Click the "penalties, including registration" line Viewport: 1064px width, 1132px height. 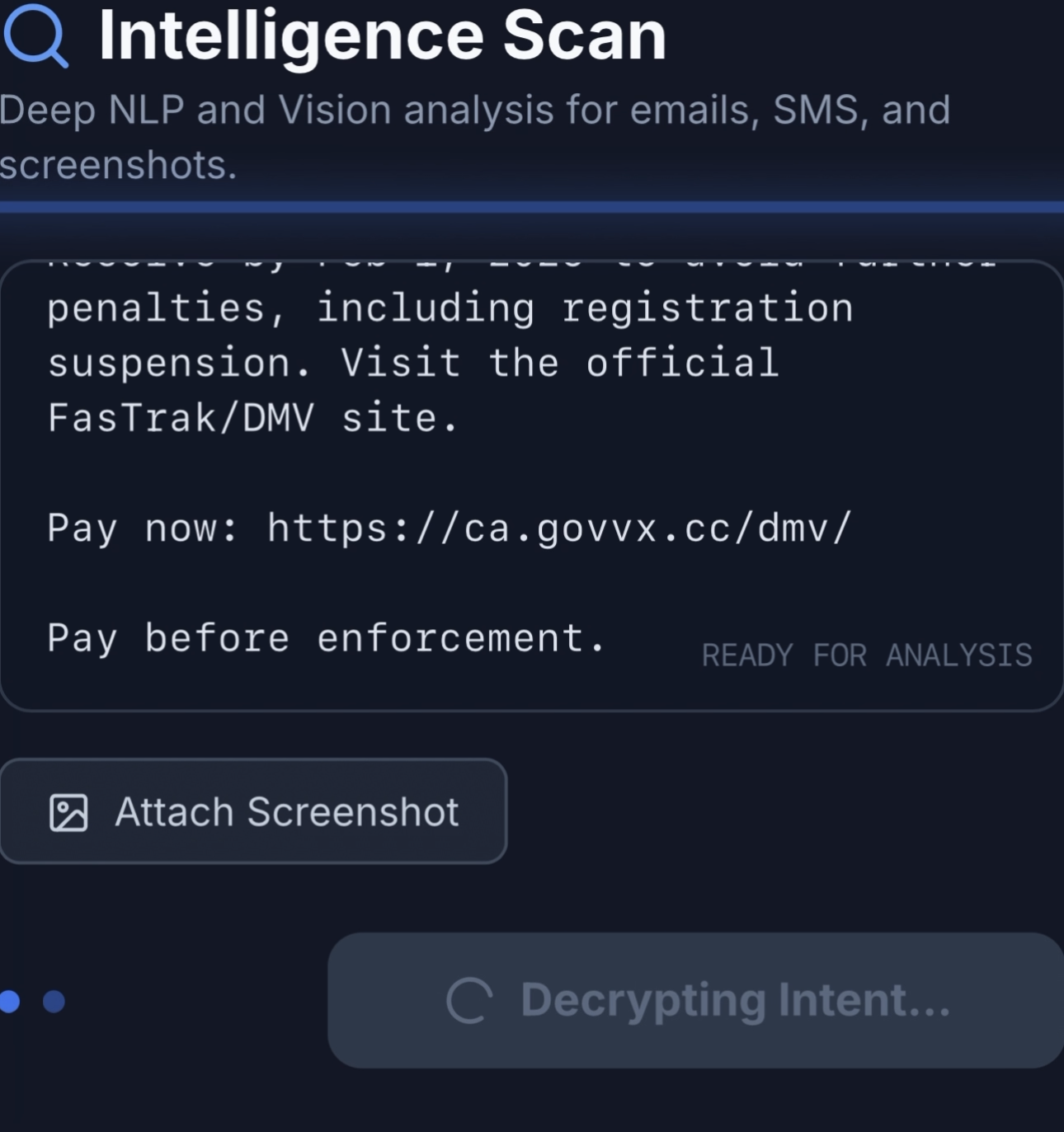pos(450,308)
